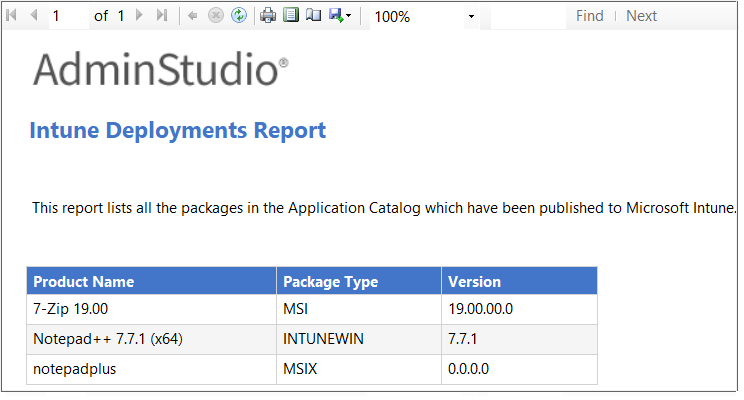Click the find text search box
Image resolution: width=744 pixels, height=400 pixels.
528,16
